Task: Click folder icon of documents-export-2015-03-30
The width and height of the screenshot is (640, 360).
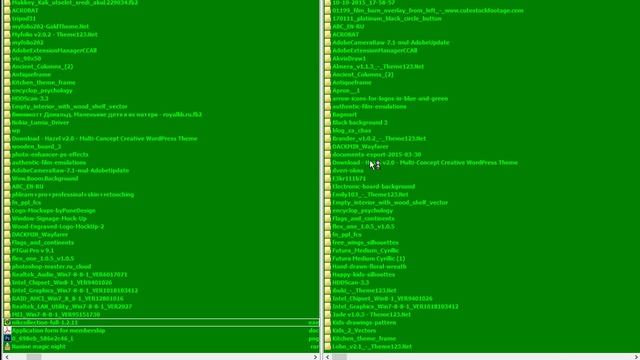Action: tap(328, 155)
